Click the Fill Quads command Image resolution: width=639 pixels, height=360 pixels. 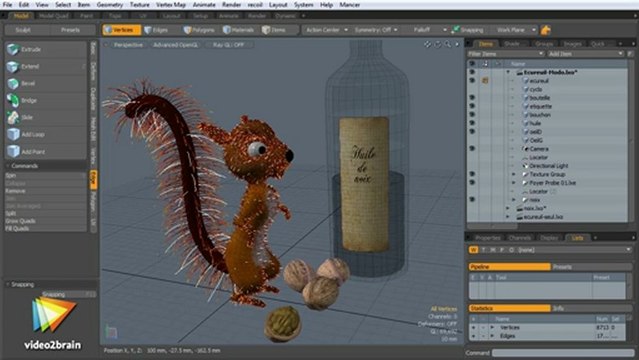point(46,229)
